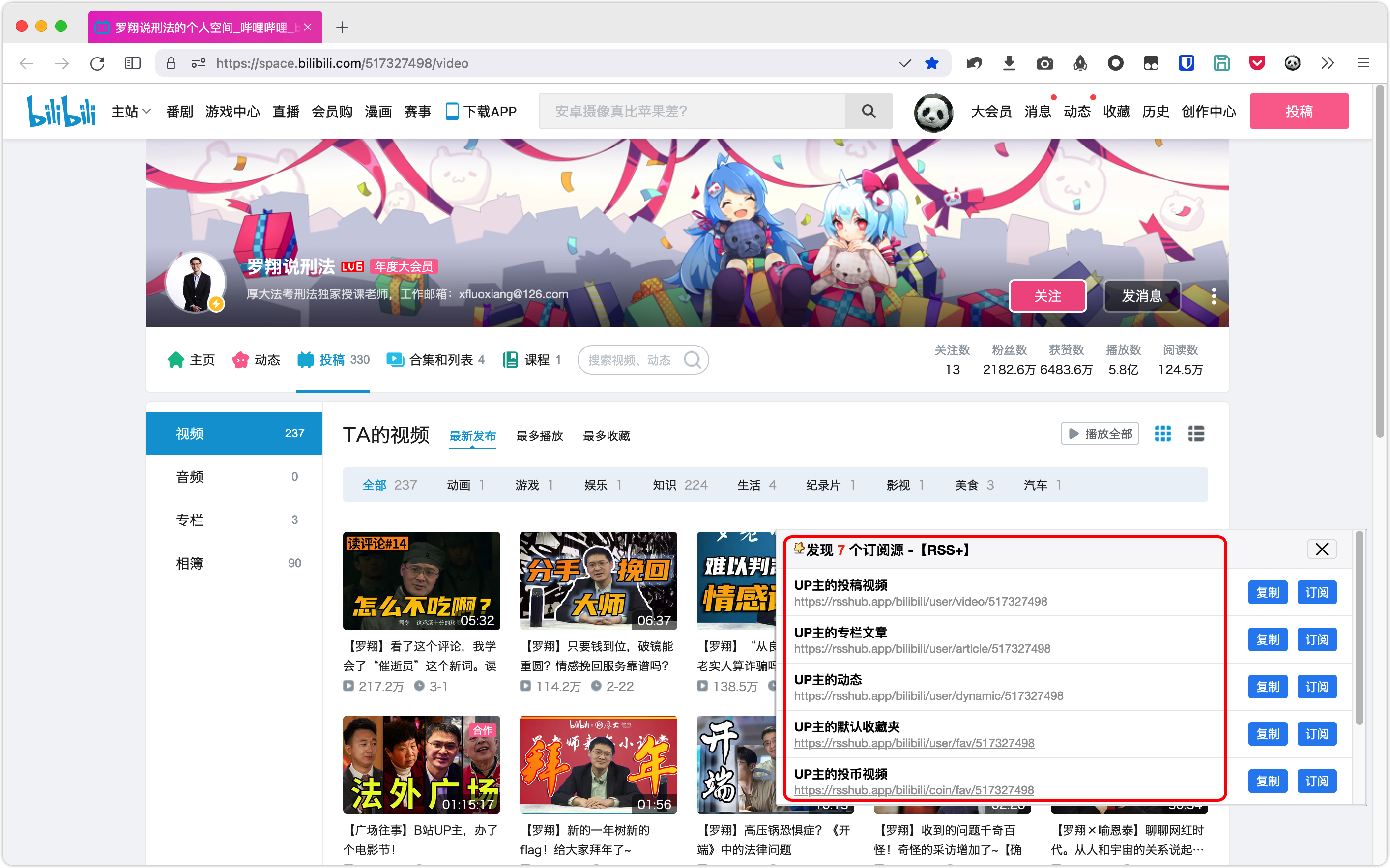1390x868 pixels.
Task: Click the Bitwarden shield extension icon
Action: point(1186,63)
